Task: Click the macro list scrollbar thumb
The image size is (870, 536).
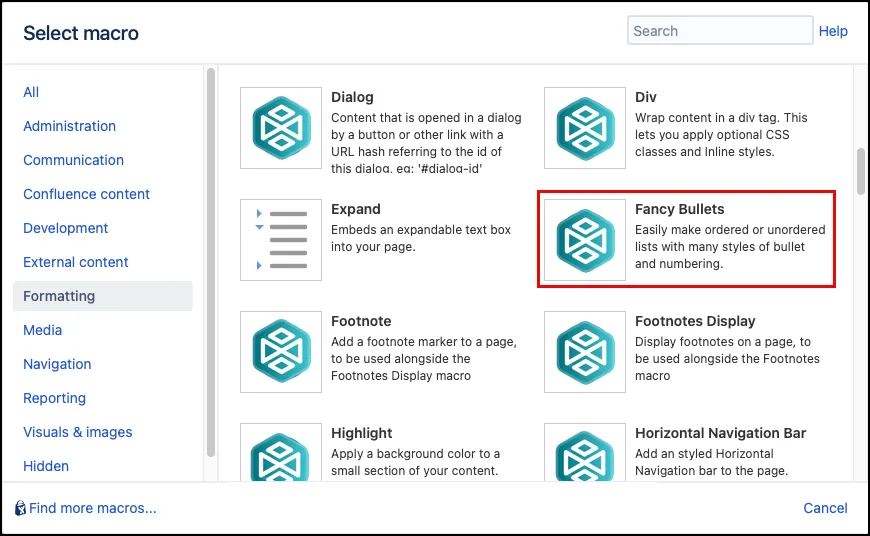Action: (x=861, y=171)
